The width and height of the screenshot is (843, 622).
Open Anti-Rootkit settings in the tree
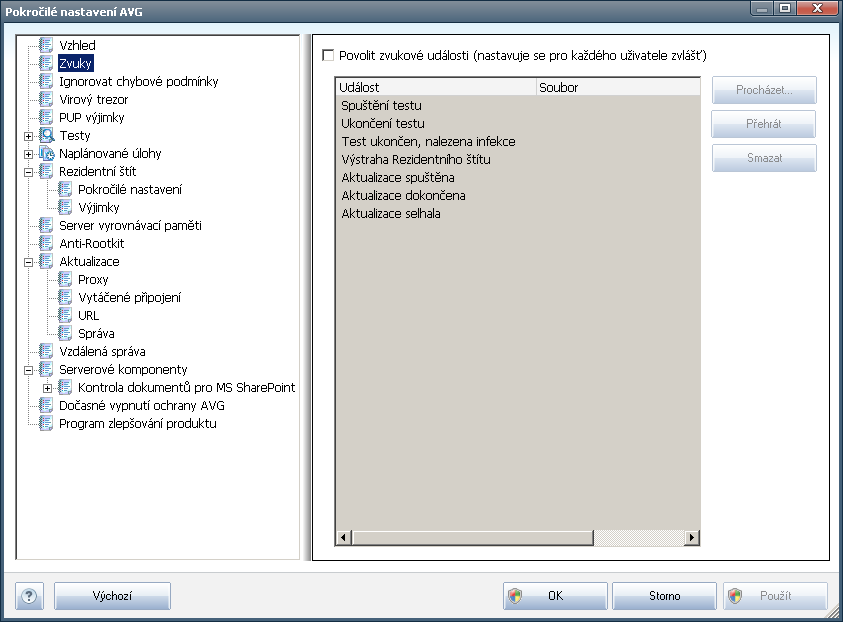[91, 244]
